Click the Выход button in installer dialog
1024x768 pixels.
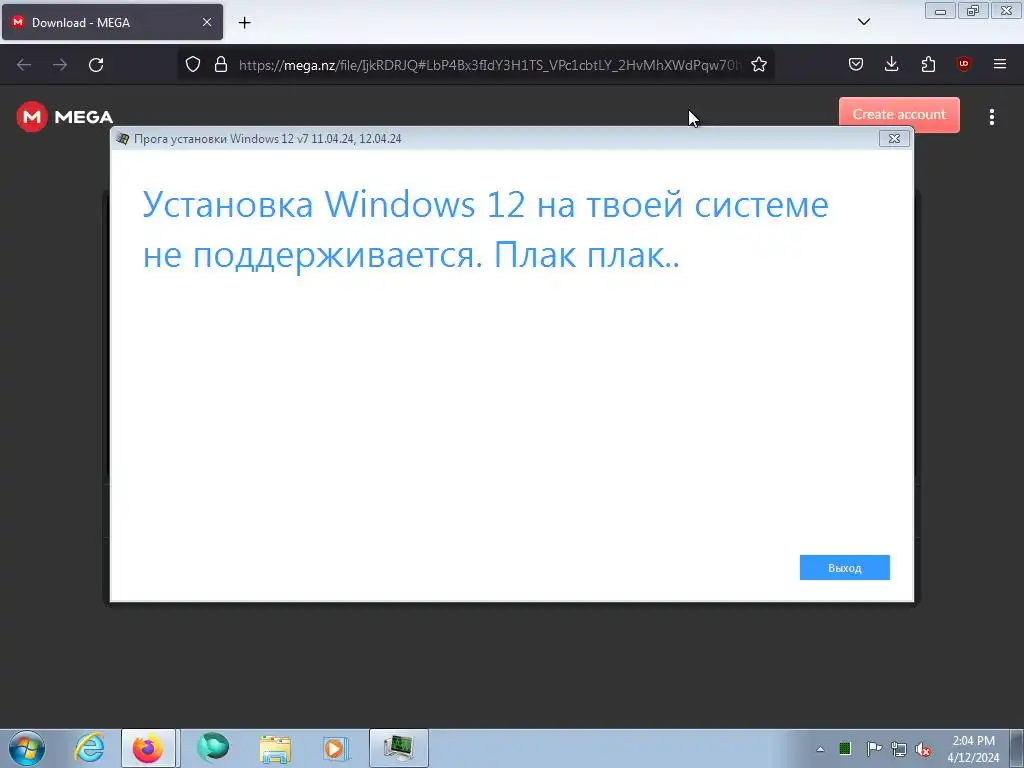[x=844, y=568]
